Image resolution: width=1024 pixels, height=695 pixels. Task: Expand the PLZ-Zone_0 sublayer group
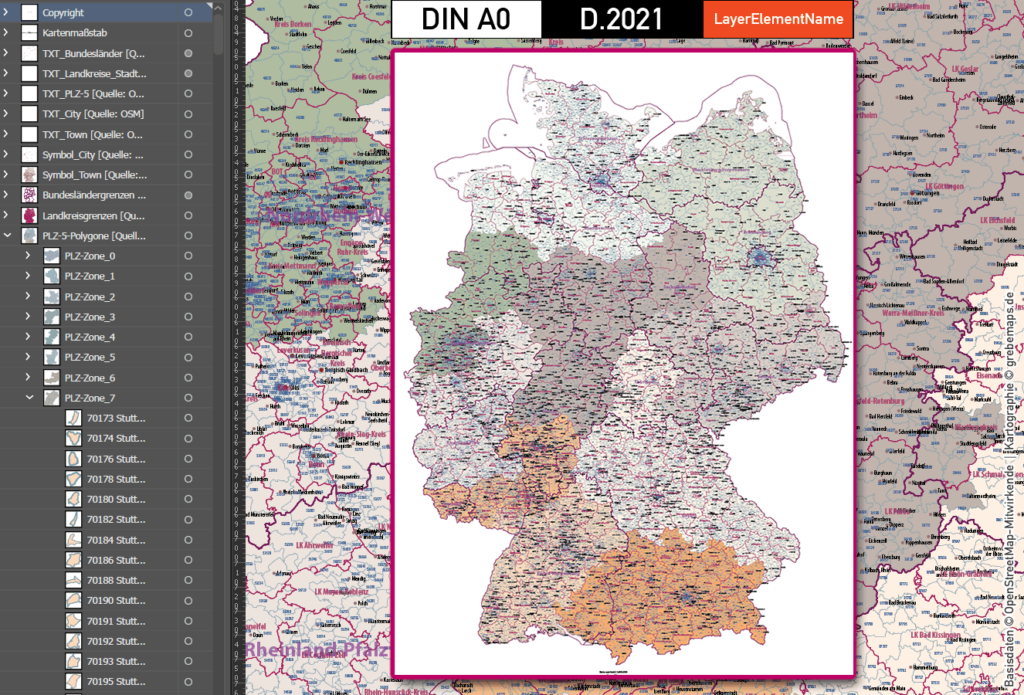click(x=28, y=256)
